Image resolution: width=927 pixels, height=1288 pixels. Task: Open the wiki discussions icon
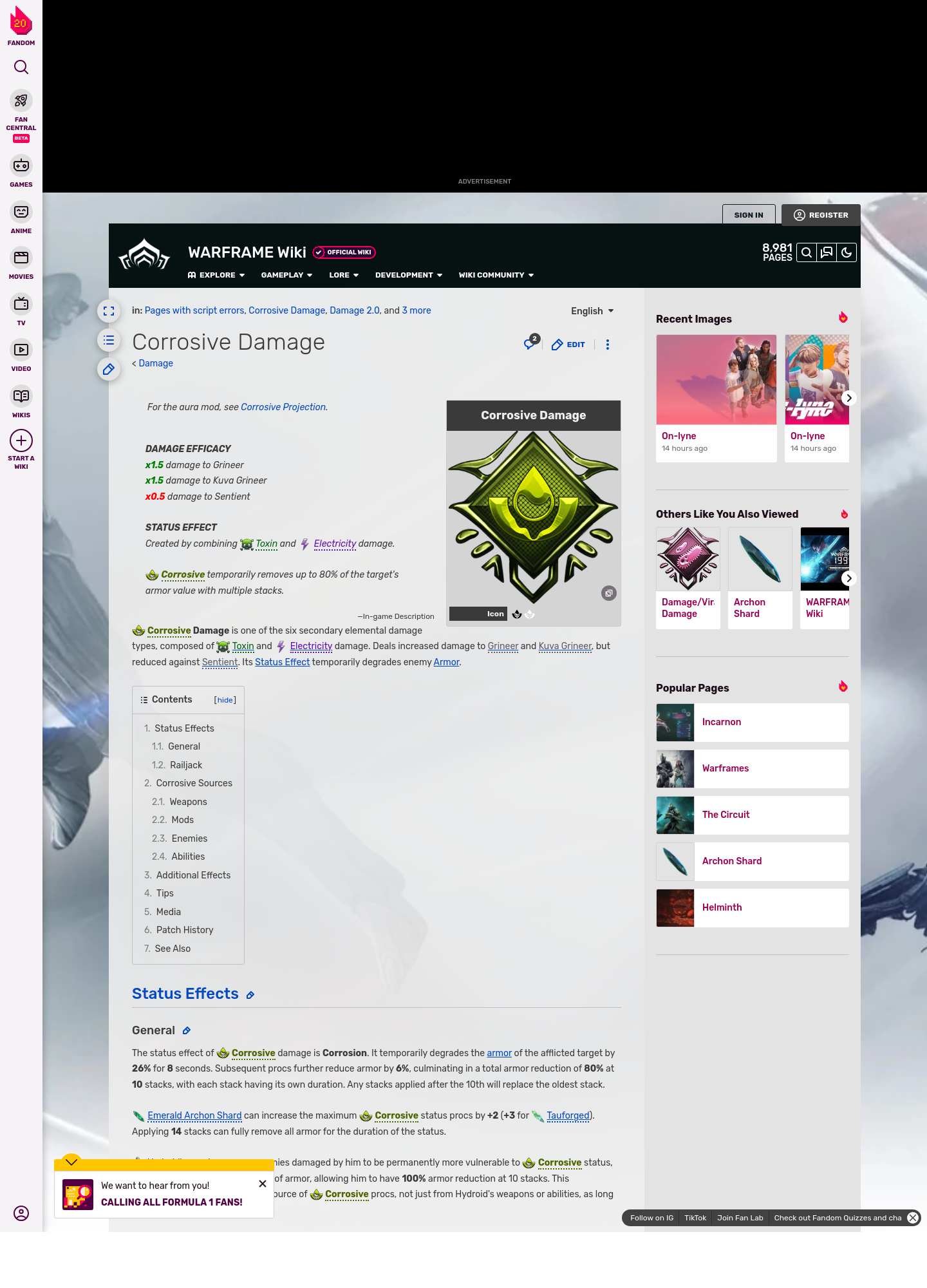[827, 252]
